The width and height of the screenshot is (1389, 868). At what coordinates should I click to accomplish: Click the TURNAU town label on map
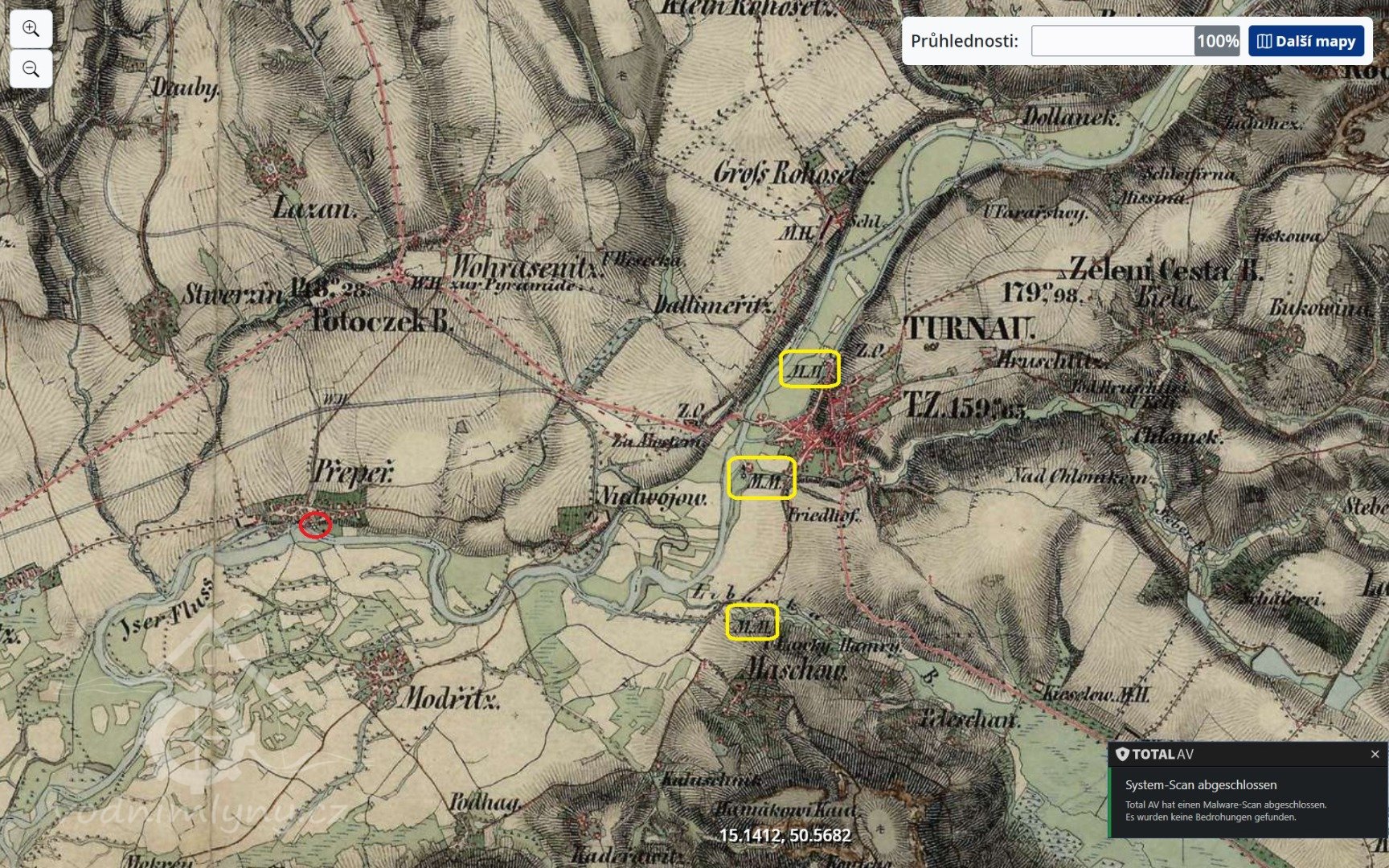point(970,330)
